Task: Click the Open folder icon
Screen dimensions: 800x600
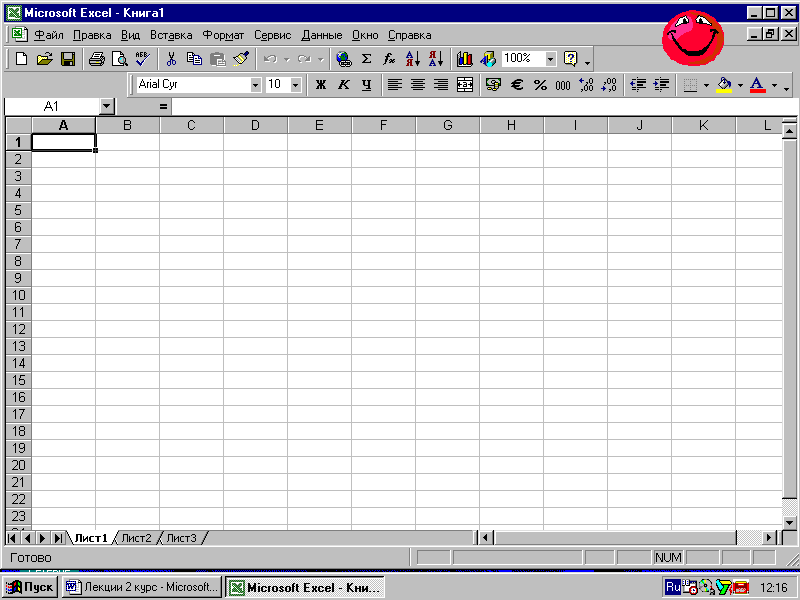Action: tap(45, 59)
